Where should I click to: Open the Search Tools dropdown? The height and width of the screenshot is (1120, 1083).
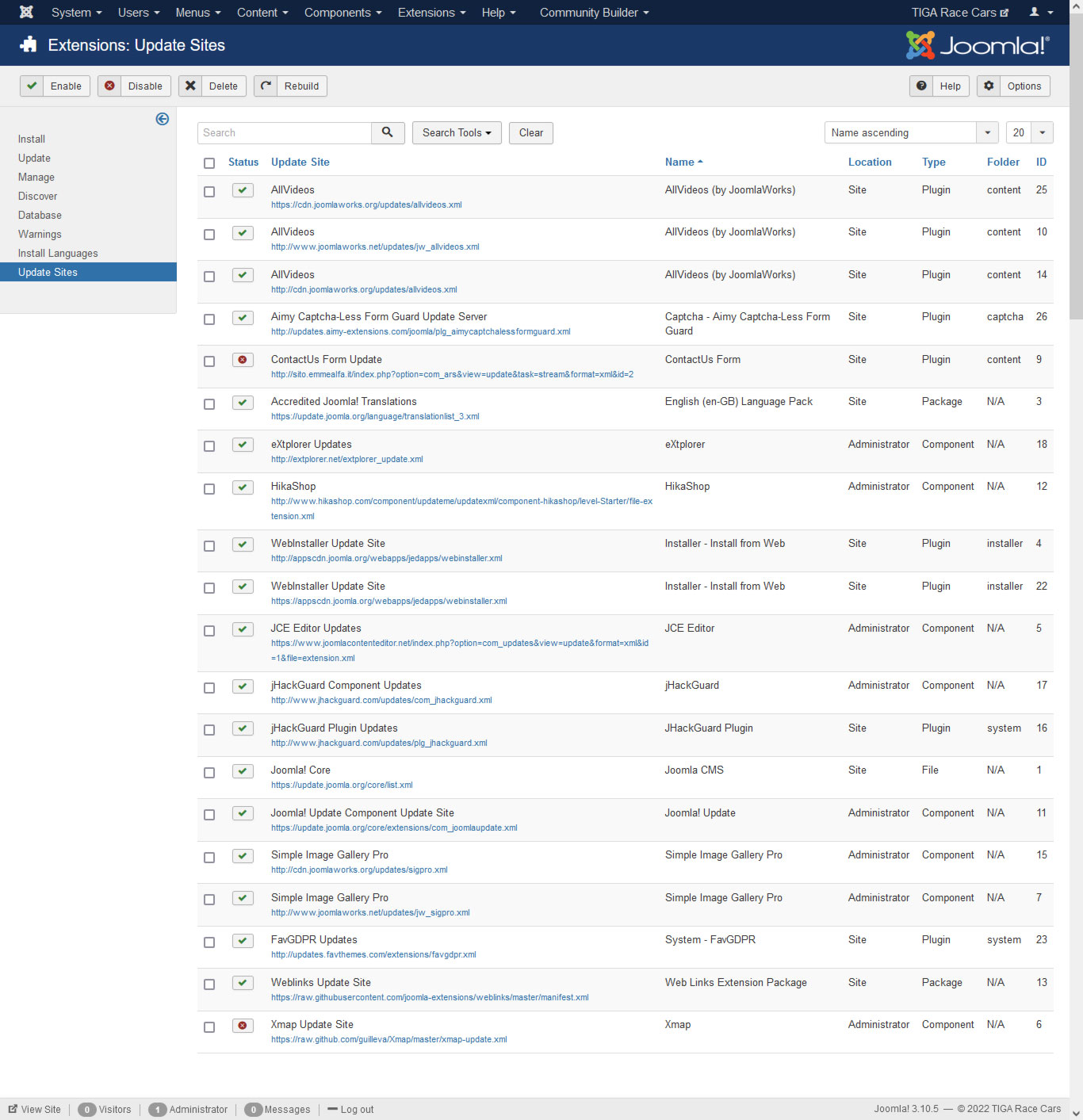point(457,132)
